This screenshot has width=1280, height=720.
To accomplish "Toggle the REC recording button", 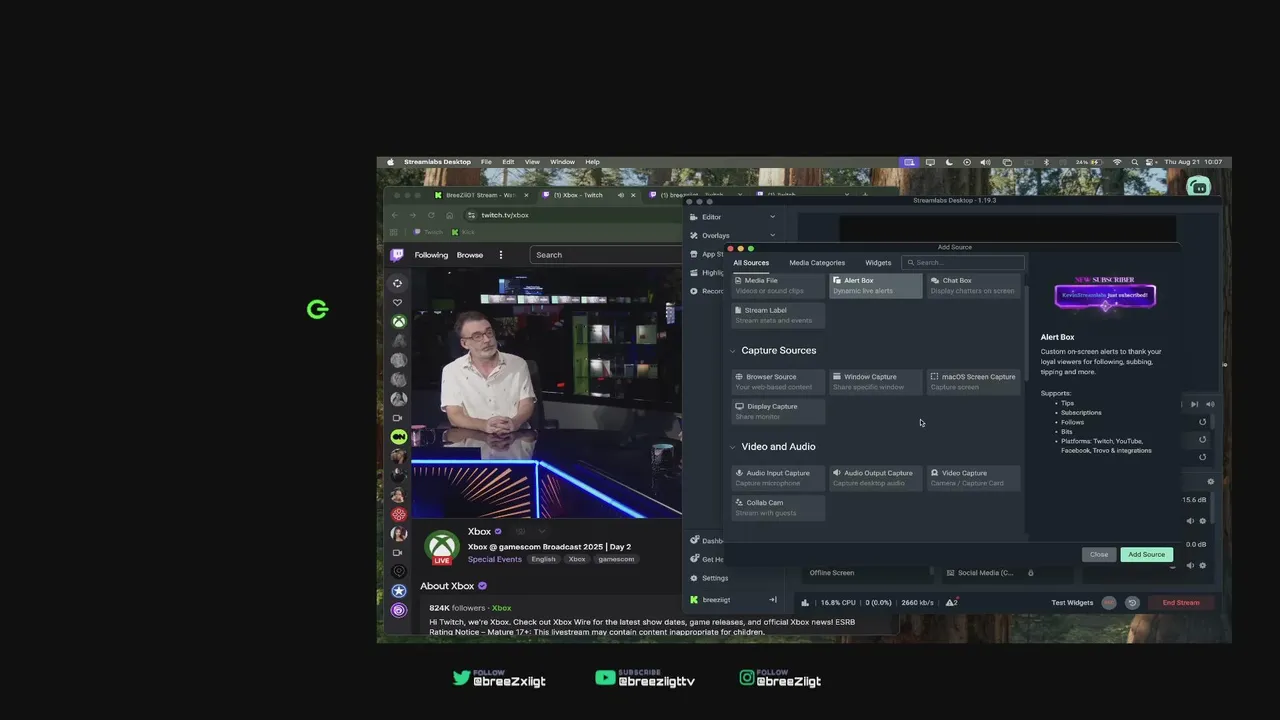I will [1108, 603].
